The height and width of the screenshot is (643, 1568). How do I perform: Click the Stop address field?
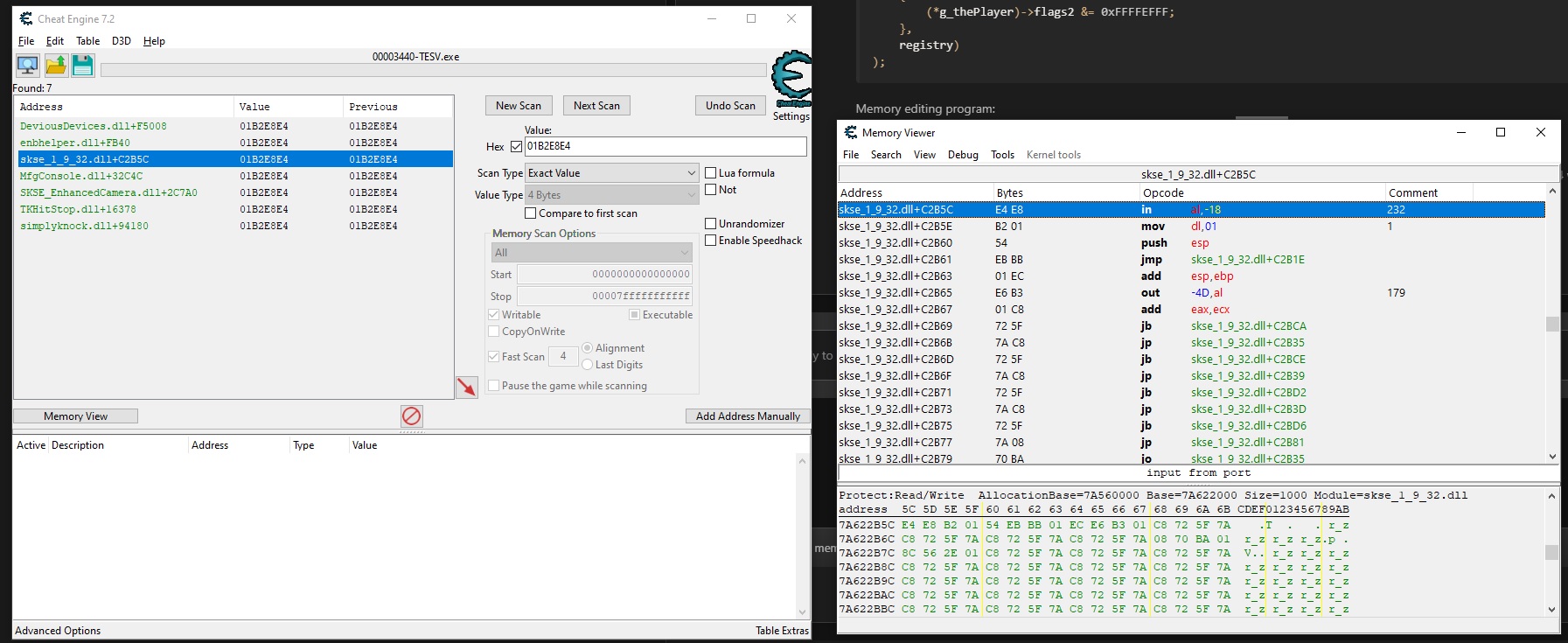(604, 297)
